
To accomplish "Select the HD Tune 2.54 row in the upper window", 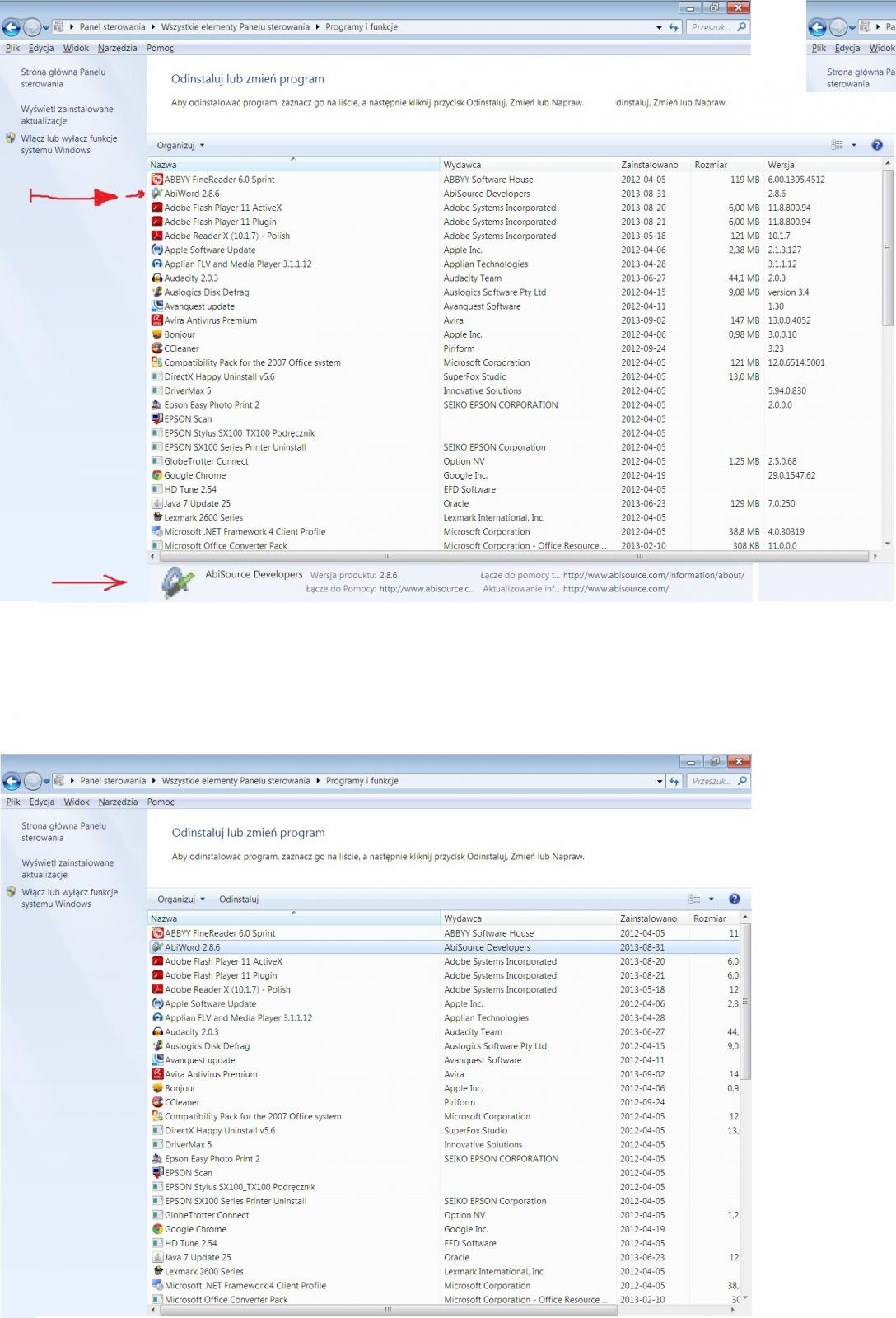I will point(515,489).
